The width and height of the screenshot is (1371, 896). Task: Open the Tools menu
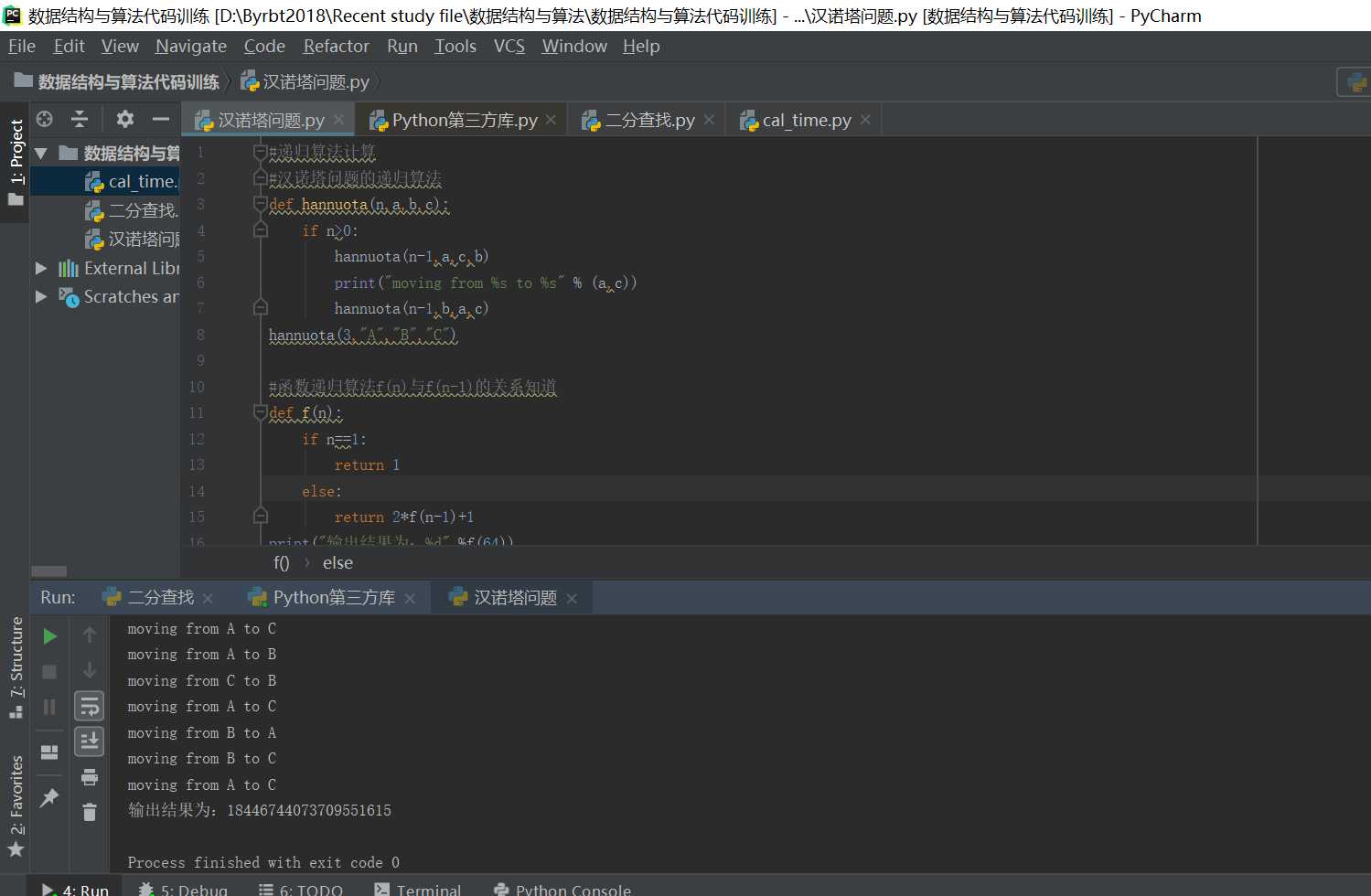pos(455,46)
